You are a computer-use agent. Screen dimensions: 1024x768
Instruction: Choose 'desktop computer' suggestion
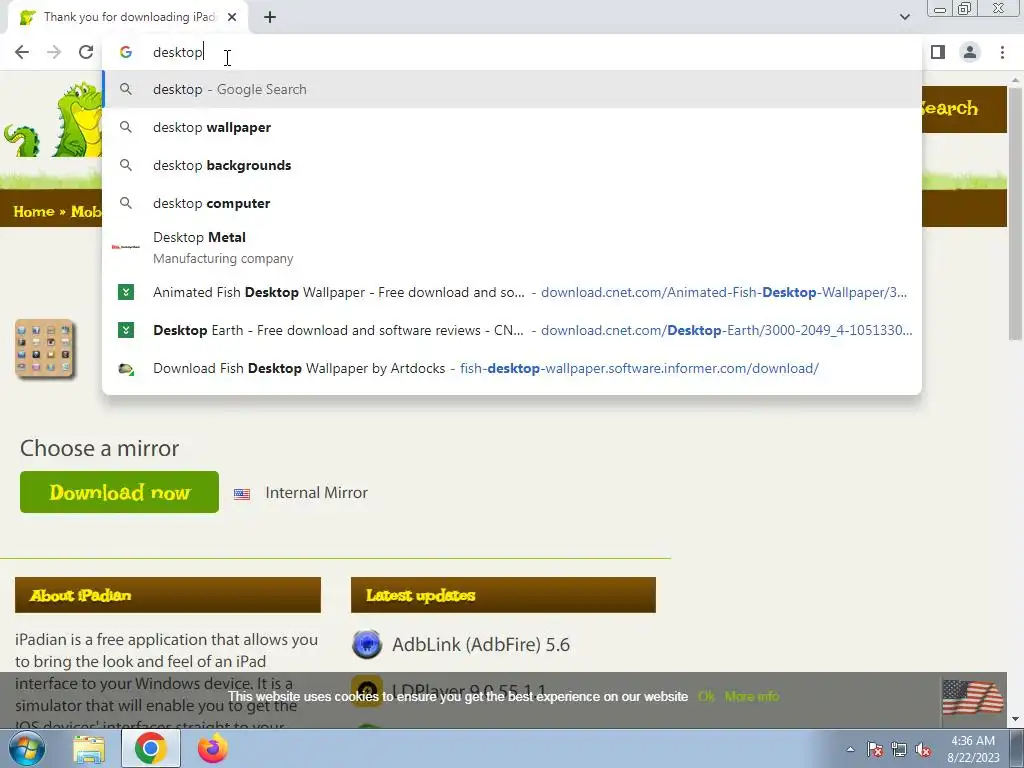[x=512, y=203]
